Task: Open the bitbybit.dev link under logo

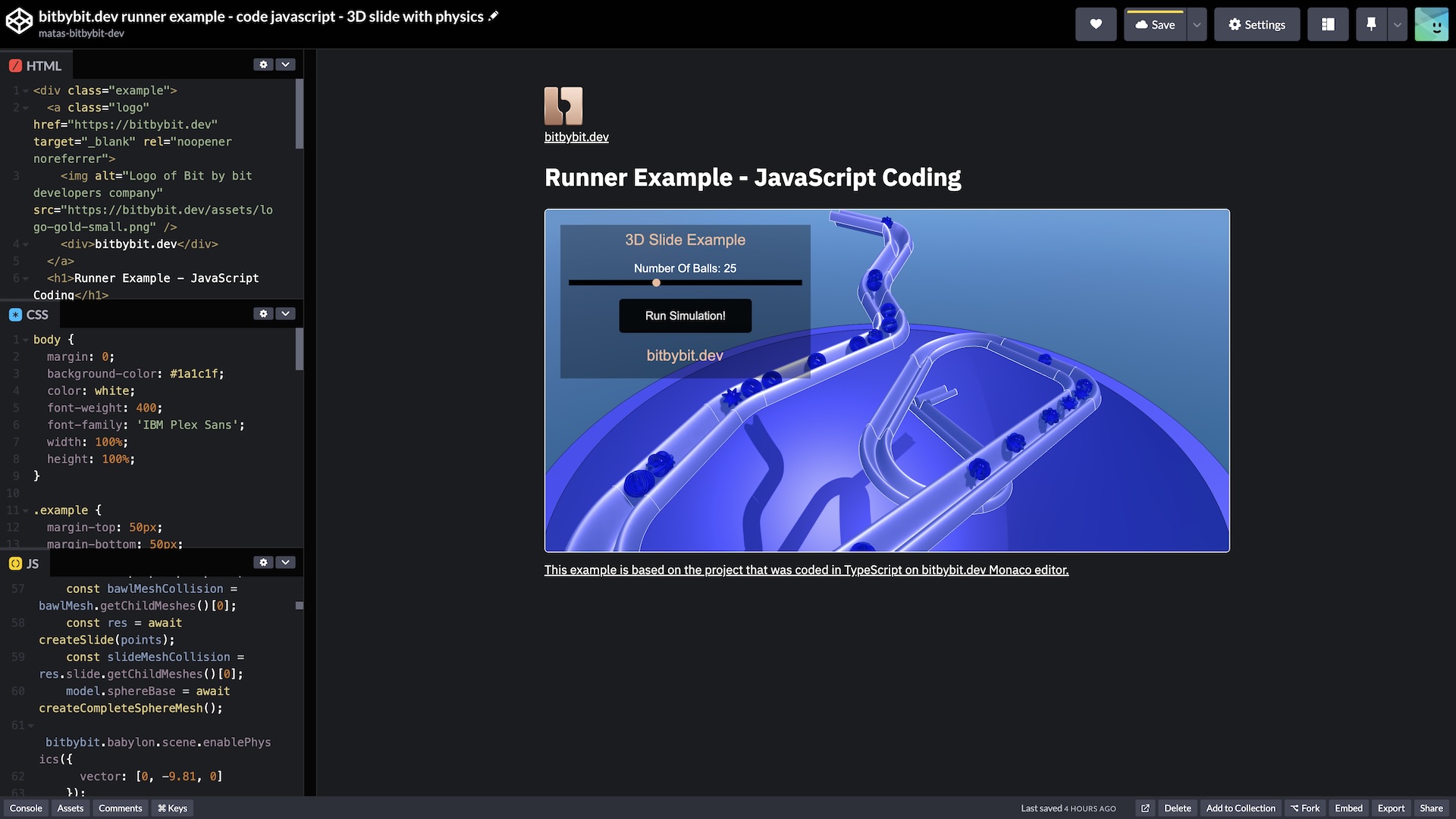Action: click(x=576, y=137)
